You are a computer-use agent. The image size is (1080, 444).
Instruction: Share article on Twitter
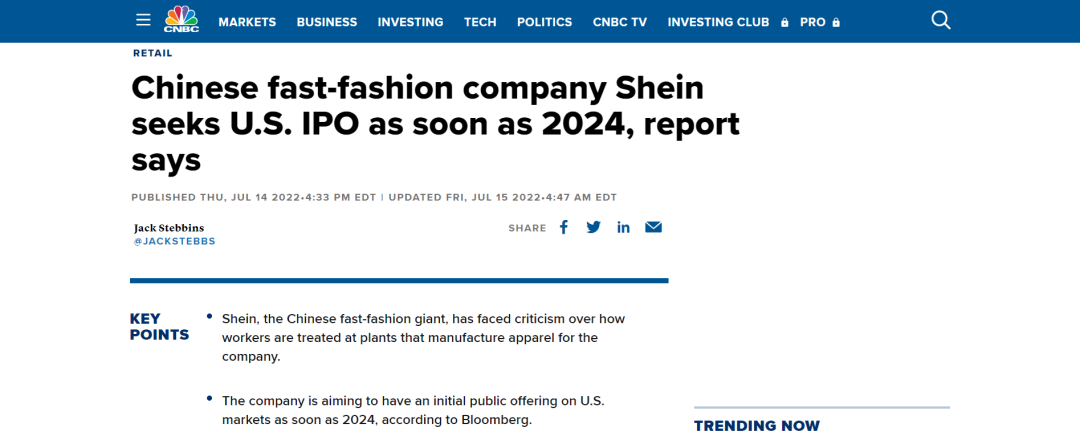click(x=594, y=227)
